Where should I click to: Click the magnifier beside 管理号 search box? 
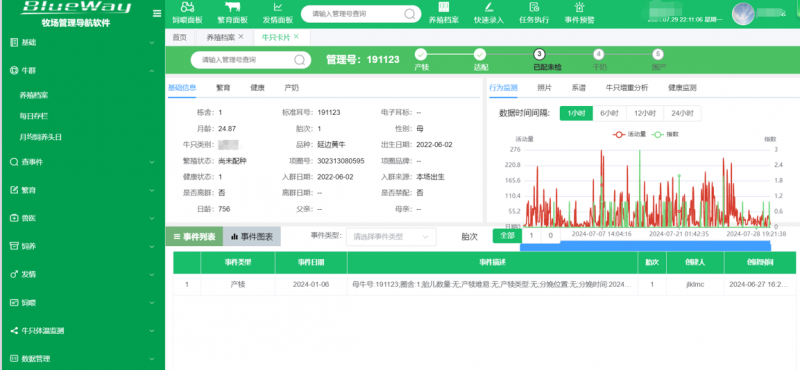coord(299,60)
